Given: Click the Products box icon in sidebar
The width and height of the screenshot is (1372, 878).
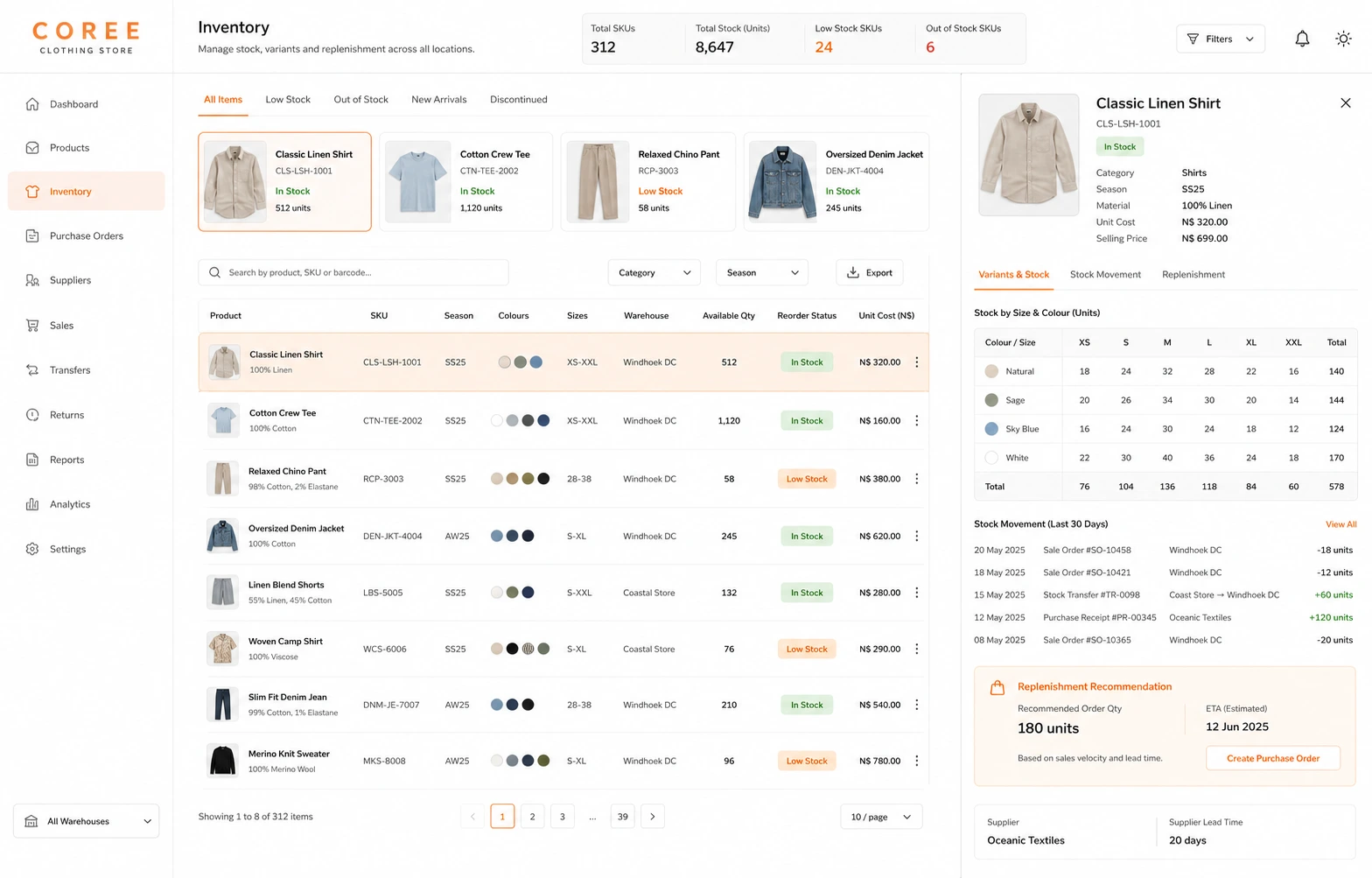Looking at the screenshot, I should (x=32, y=148).
